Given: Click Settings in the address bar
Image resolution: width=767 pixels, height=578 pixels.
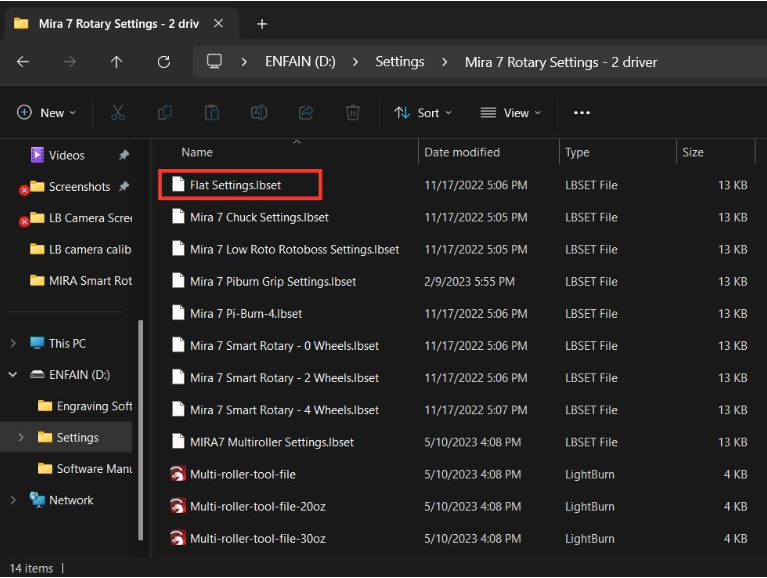Looking at the screenshot, I should pos(400,62).
